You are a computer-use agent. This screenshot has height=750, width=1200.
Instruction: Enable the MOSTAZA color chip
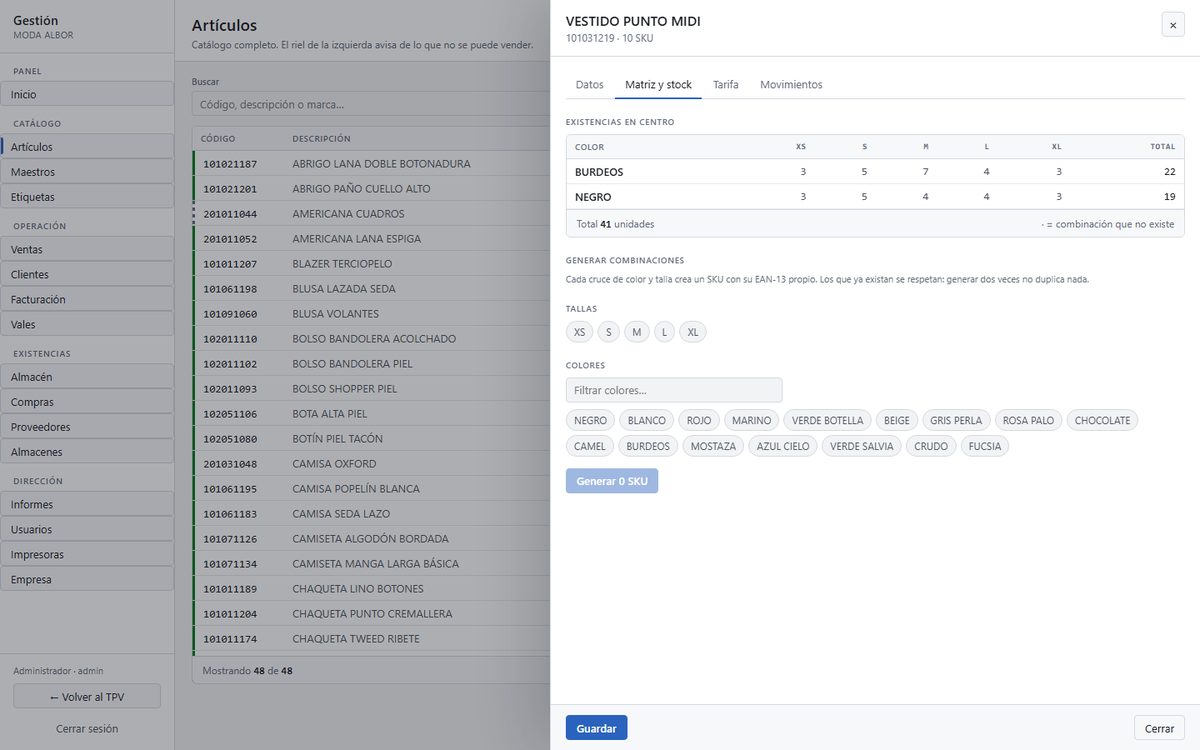pos(713,447)
